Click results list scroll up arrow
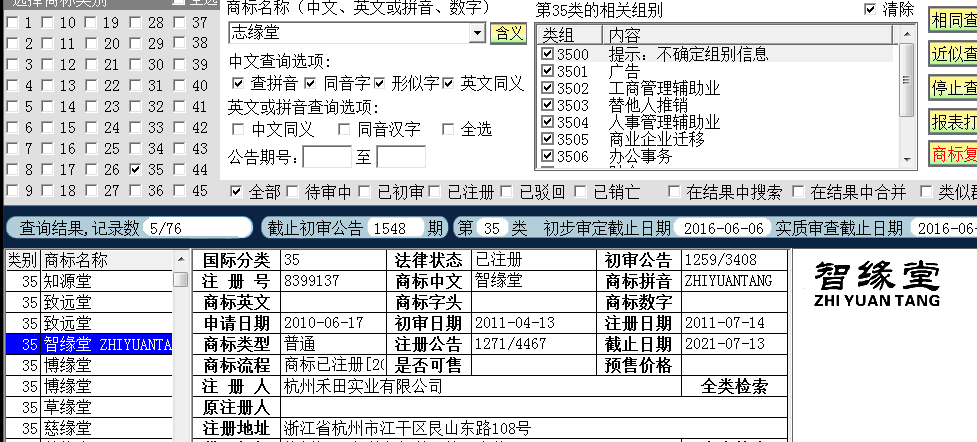 pyautogui.click(x=181, y=259)
